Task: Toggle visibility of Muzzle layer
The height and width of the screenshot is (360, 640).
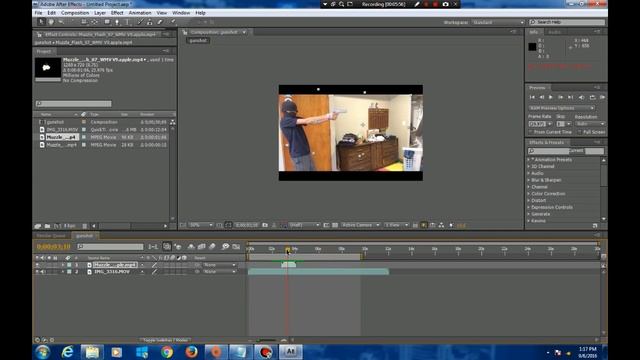Action: coord(37,265)
